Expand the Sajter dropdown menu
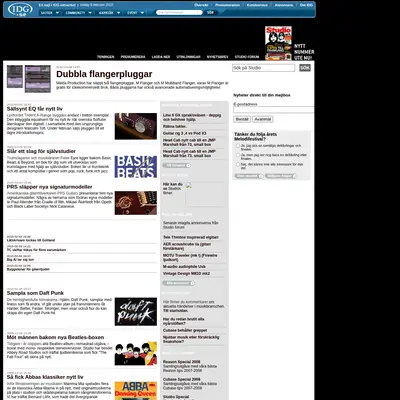This screenshot has width=400, height=400. [50, 13]
